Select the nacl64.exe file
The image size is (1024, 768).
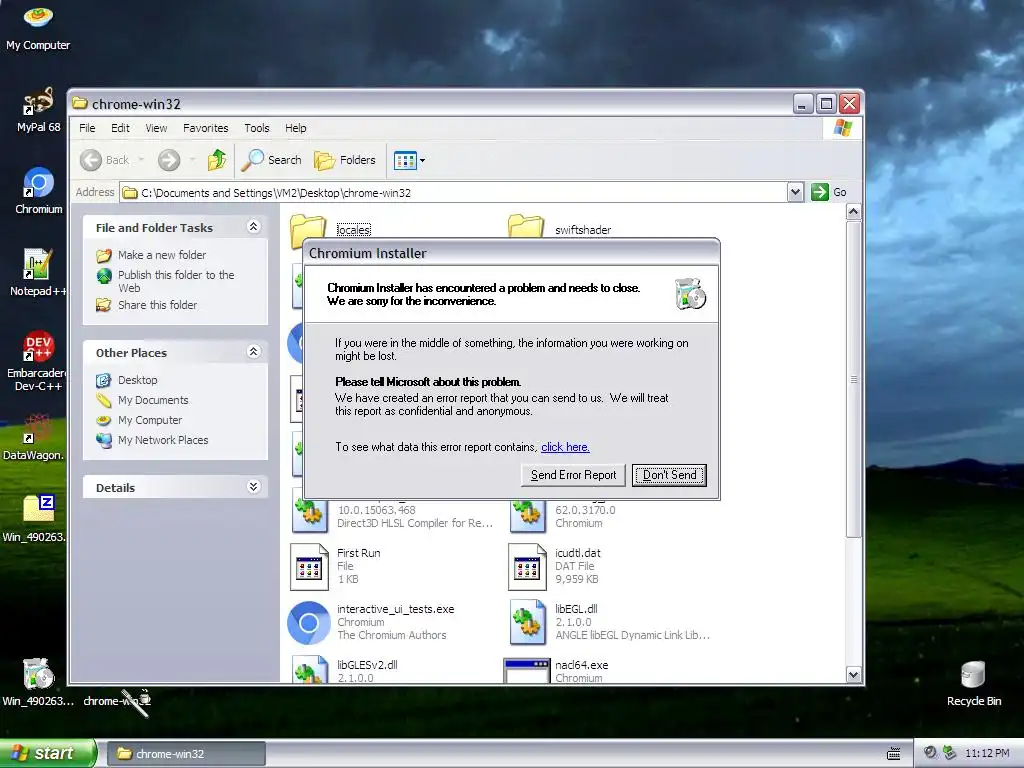pyautogui.click(x=556, y=669)
